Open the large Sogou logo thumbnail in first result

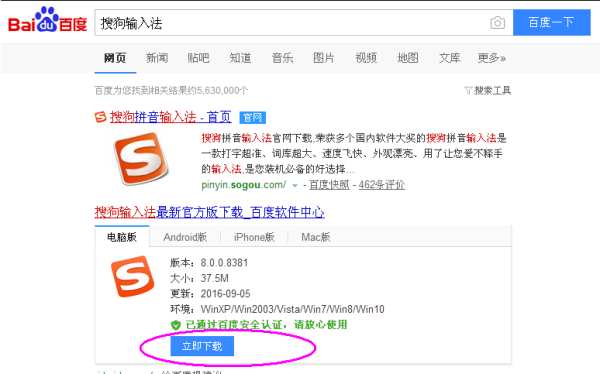141,158
